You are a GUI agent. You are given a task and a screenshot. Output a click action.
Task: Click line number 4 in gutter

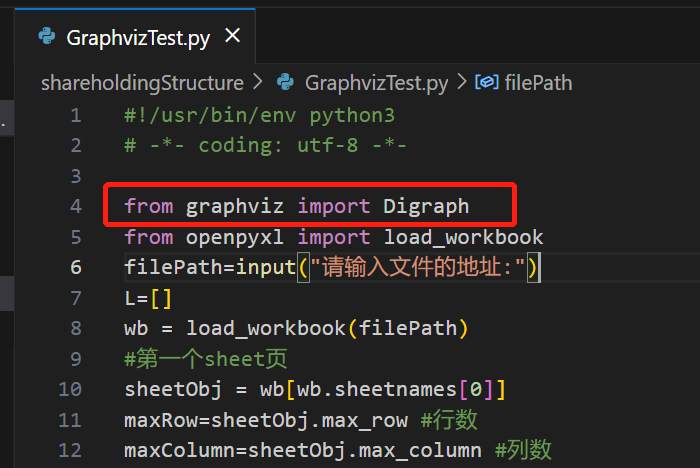click(x=76, y=206)
